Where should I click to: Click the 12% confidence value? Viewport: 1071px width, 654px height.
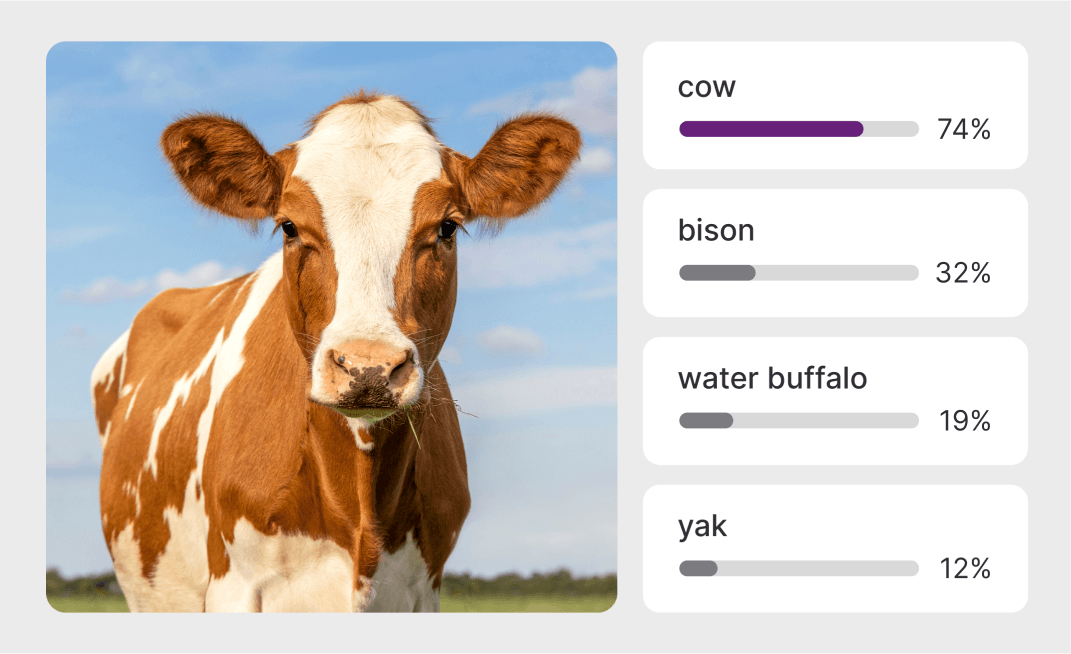click(x=964, y=569)
